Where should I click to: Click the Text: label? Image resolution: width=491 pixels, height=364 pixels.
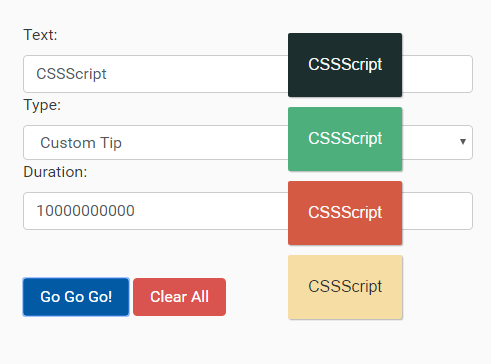(40, 35)
